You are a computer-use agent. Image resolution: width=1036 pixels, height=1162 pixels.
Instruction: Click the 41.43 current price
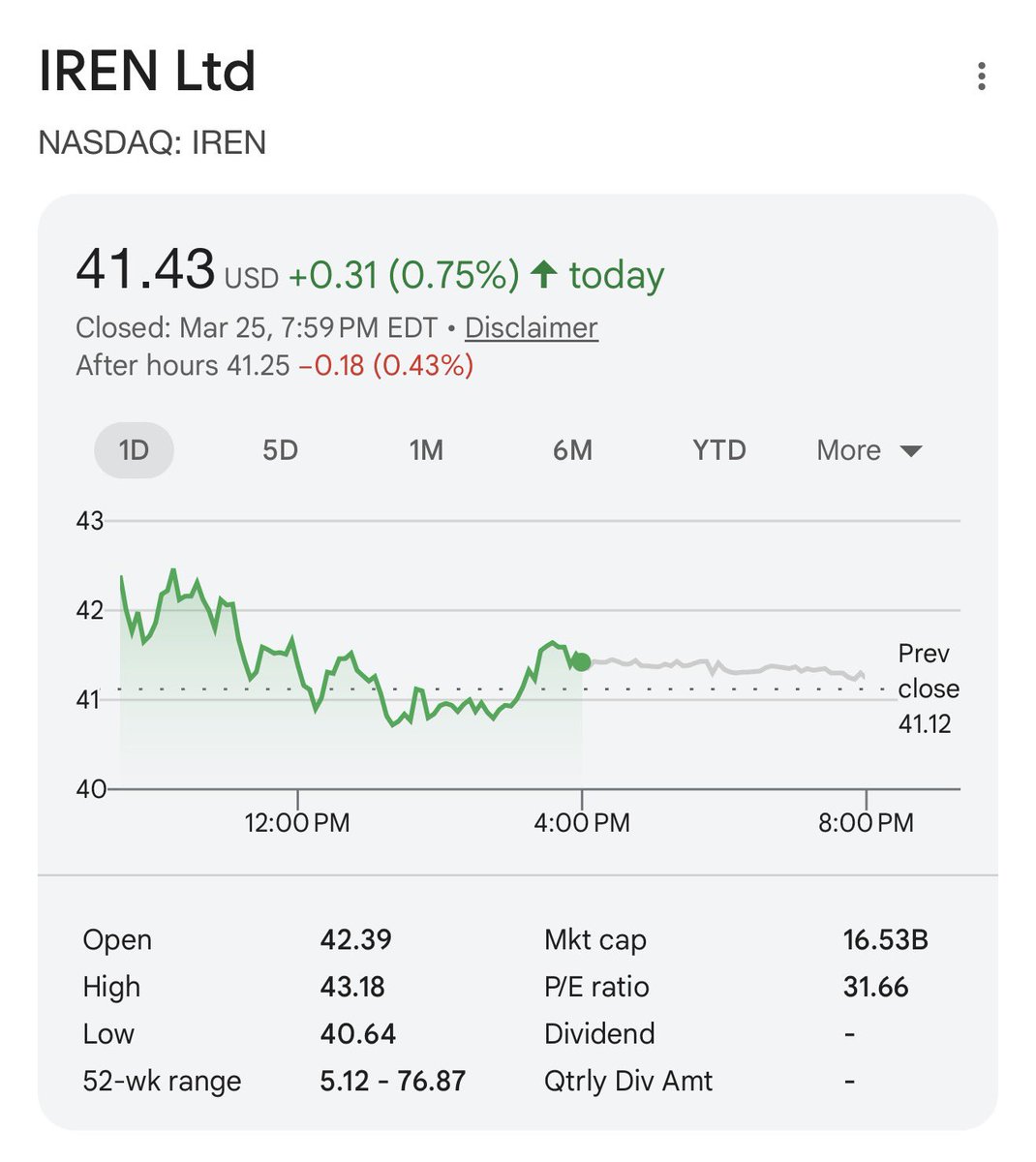tap(145, 268)
